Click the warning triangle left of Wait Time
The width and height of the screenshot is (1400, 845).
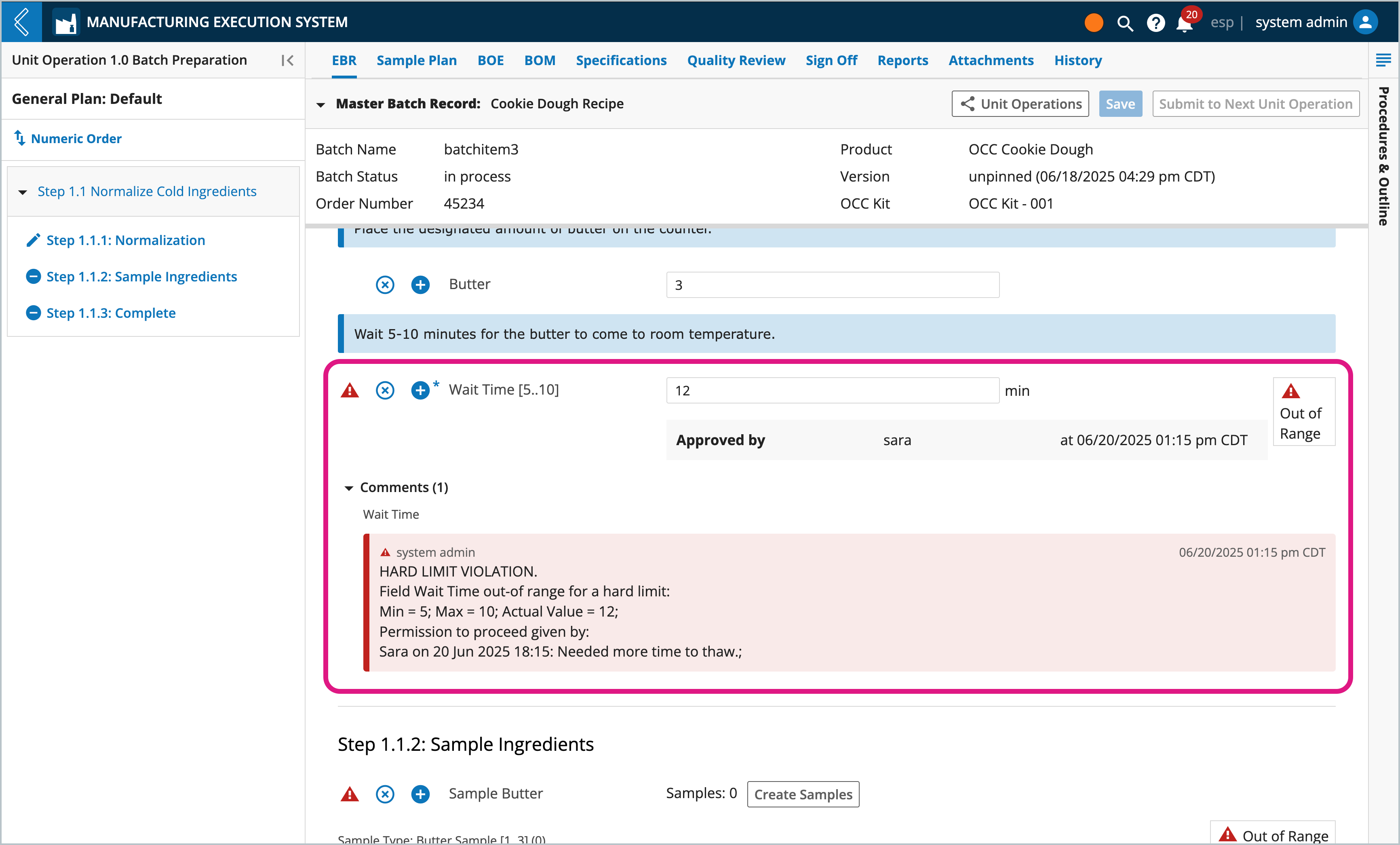tap(350, 391)
